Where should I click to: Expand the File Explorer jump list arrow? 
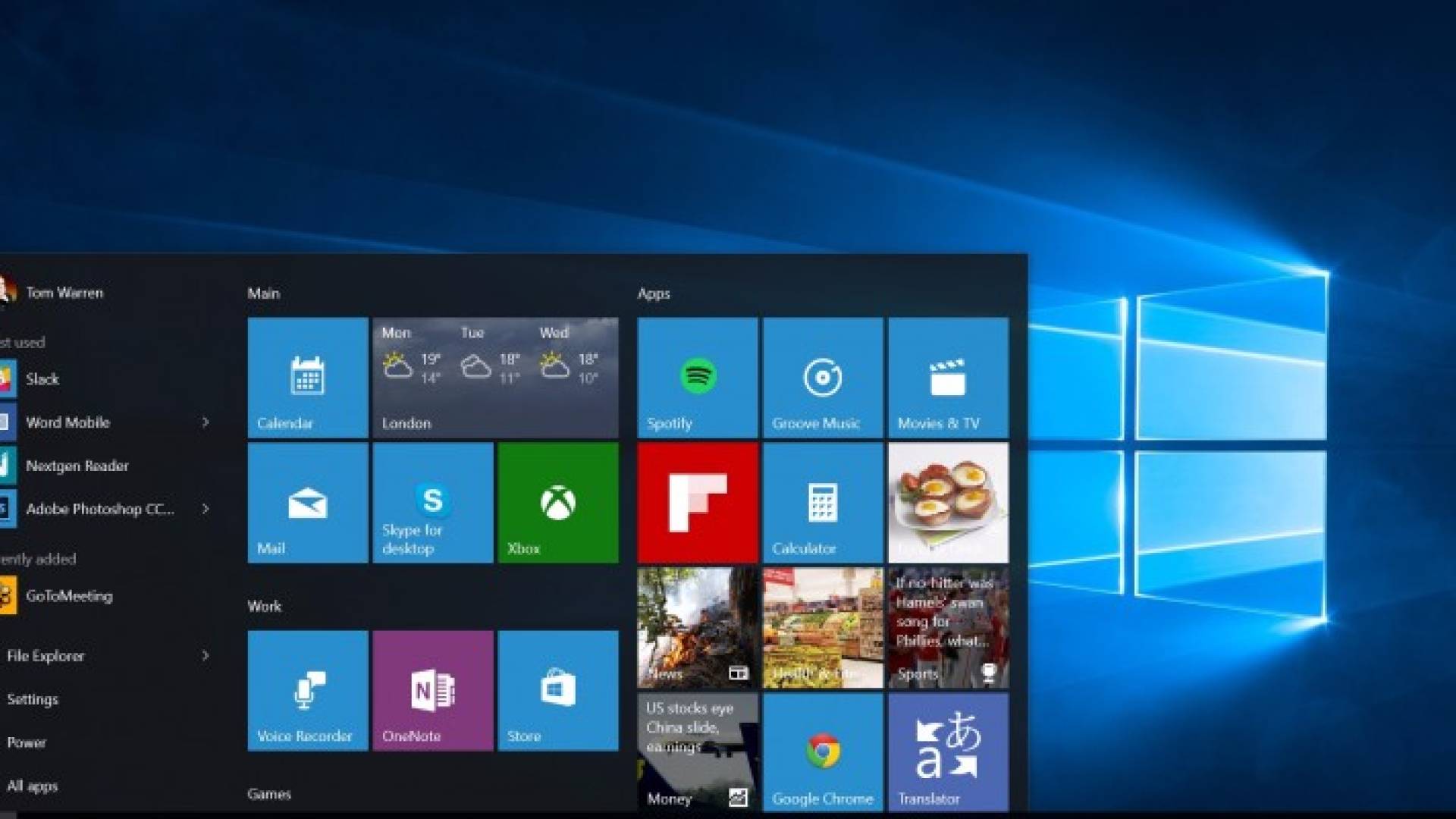[206, 655]
